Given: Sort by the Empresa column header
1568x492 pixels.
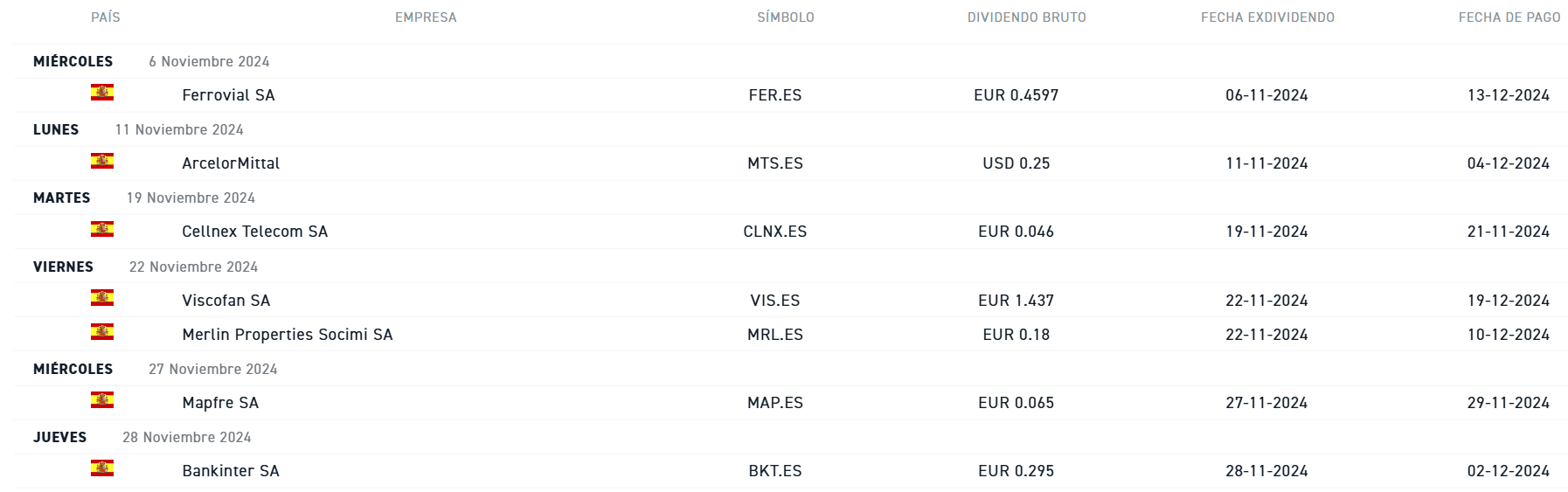Looking at the screenshot, I should (426, 17).
